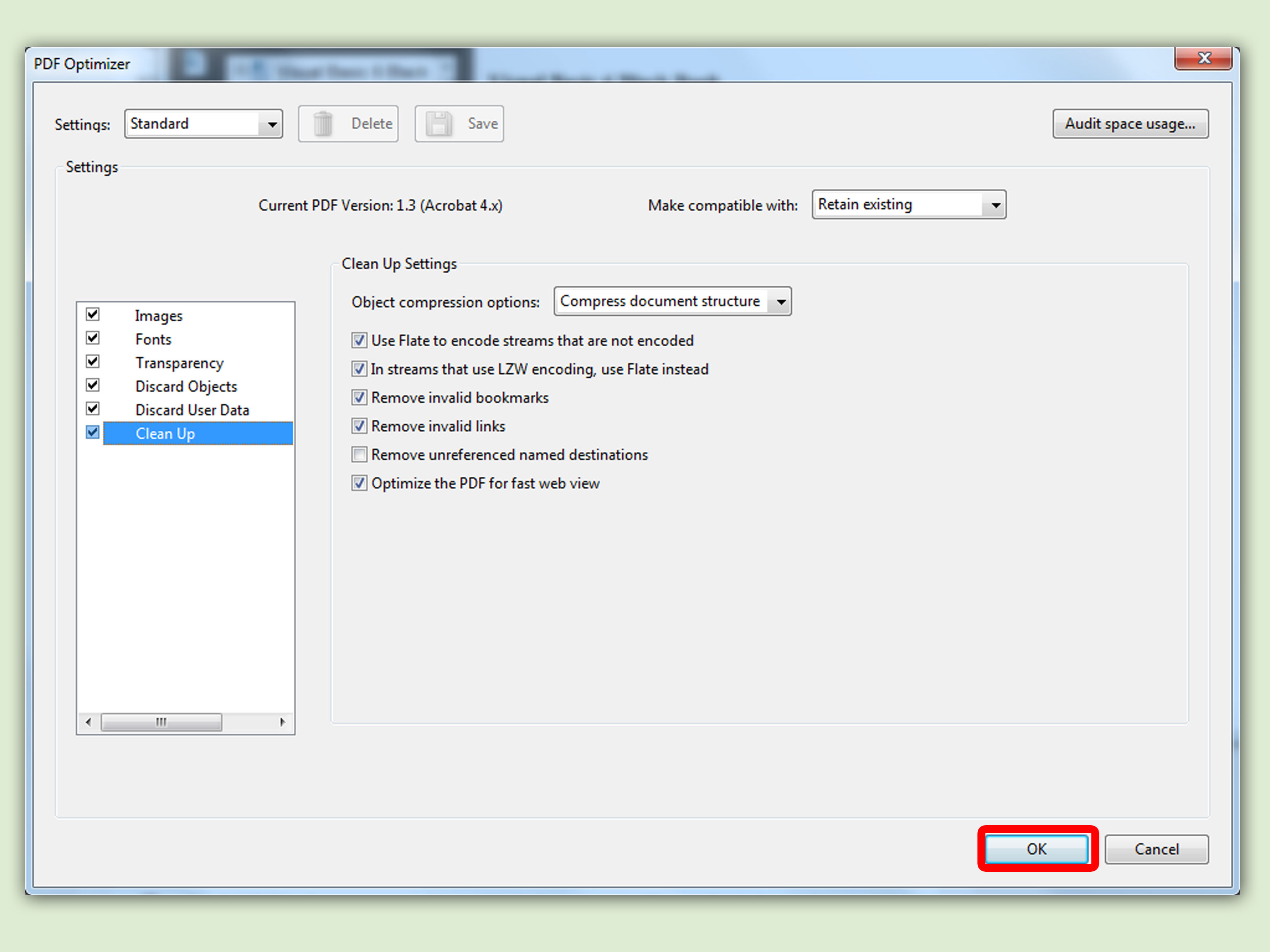Image resolution: width=1270 pixels, height=952 pixels.
Task: Click the right scroll arrow in panel list
Action: pos(283,722)
